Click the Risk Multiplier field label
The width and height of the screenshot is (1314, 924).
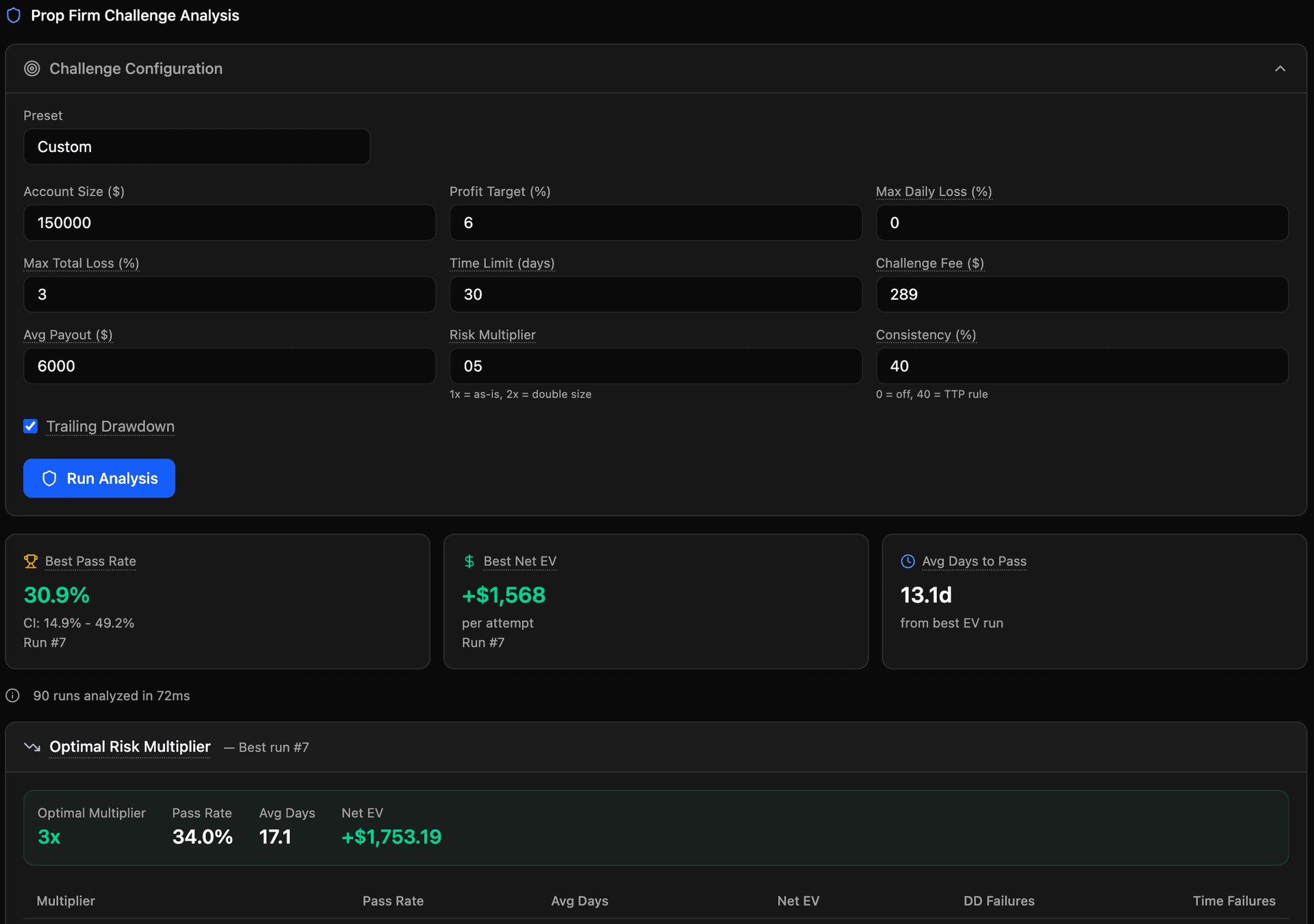493,335
